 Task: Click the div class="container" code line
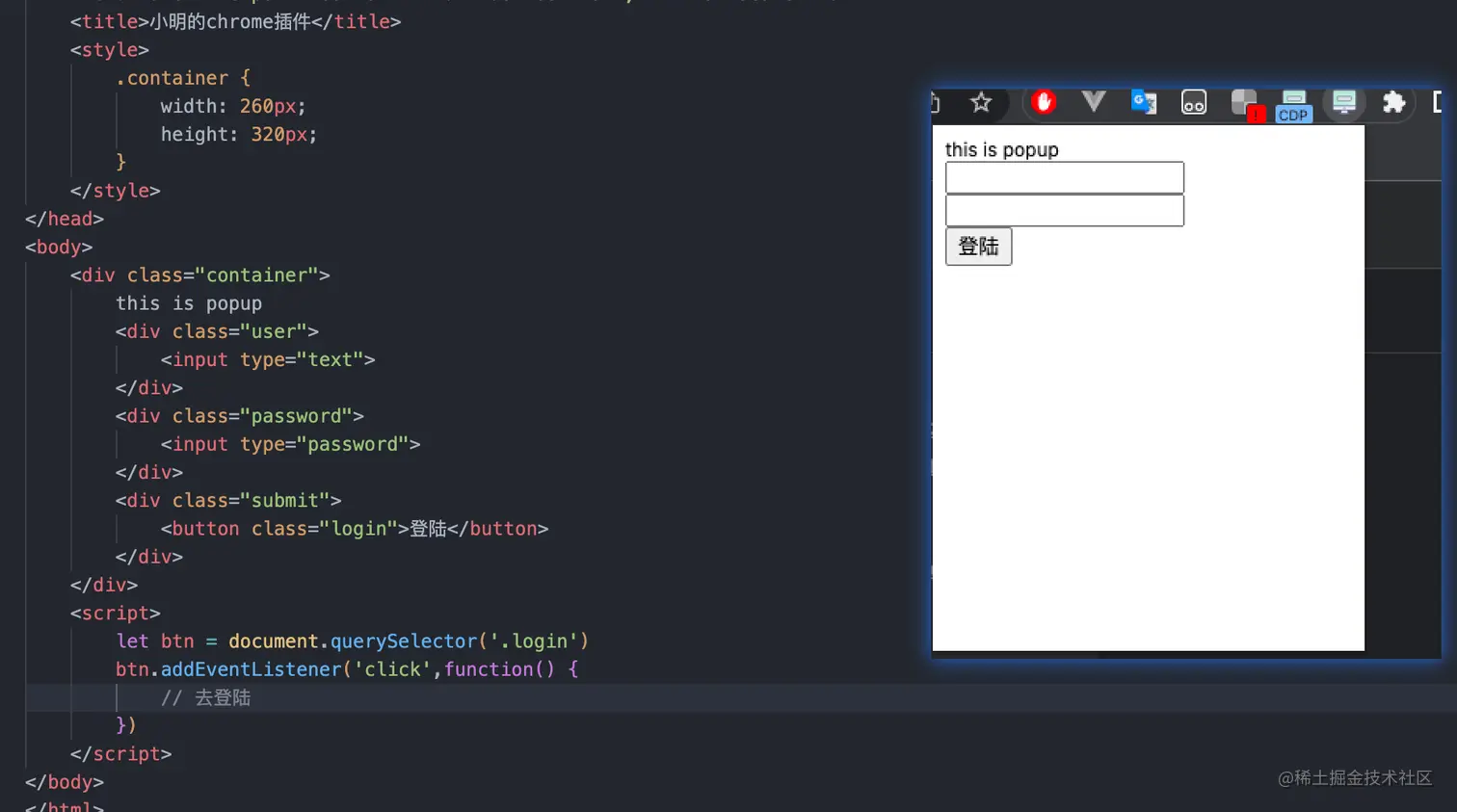[200, 275]
